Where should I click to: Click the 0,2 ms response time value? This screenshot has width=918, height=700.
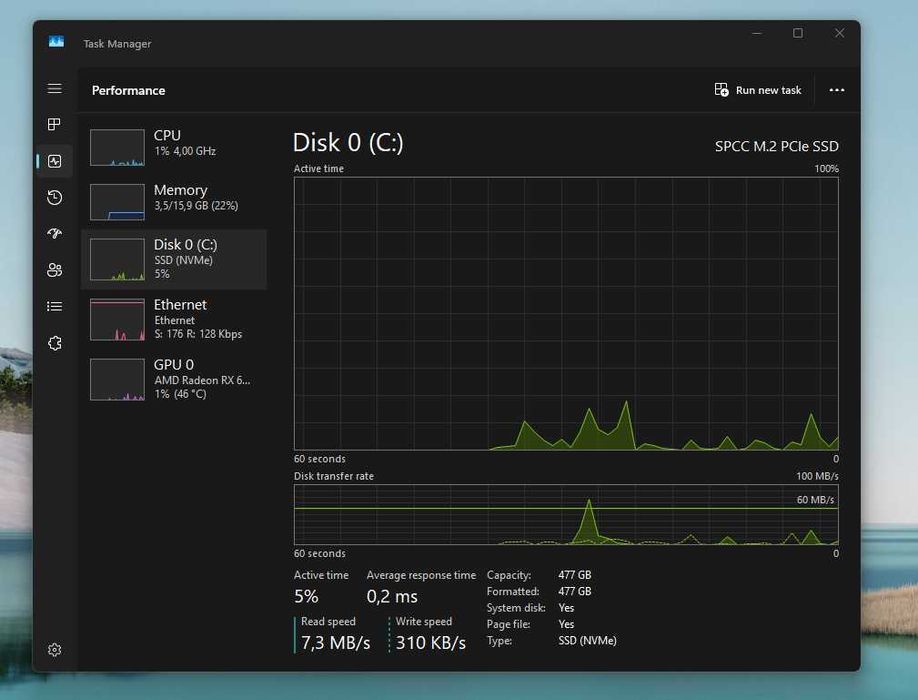click(x=392, y=596)
